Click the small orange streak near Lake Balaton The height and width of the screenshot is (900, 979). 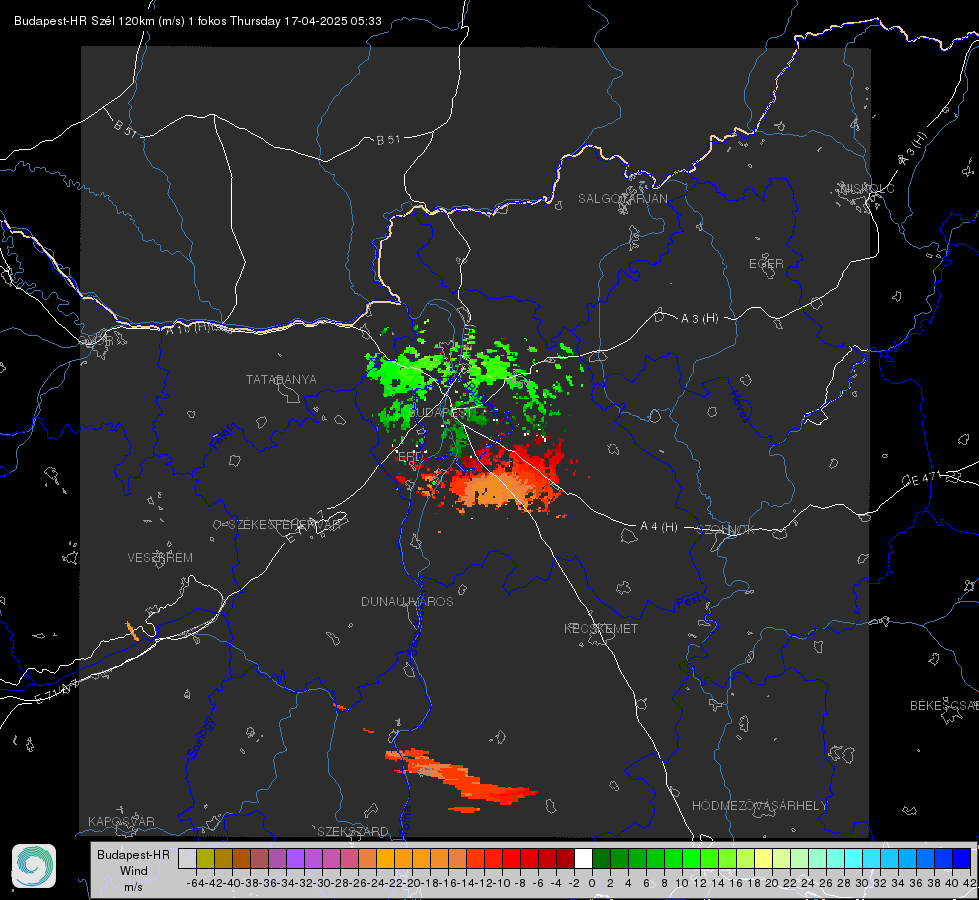[132, 631]
